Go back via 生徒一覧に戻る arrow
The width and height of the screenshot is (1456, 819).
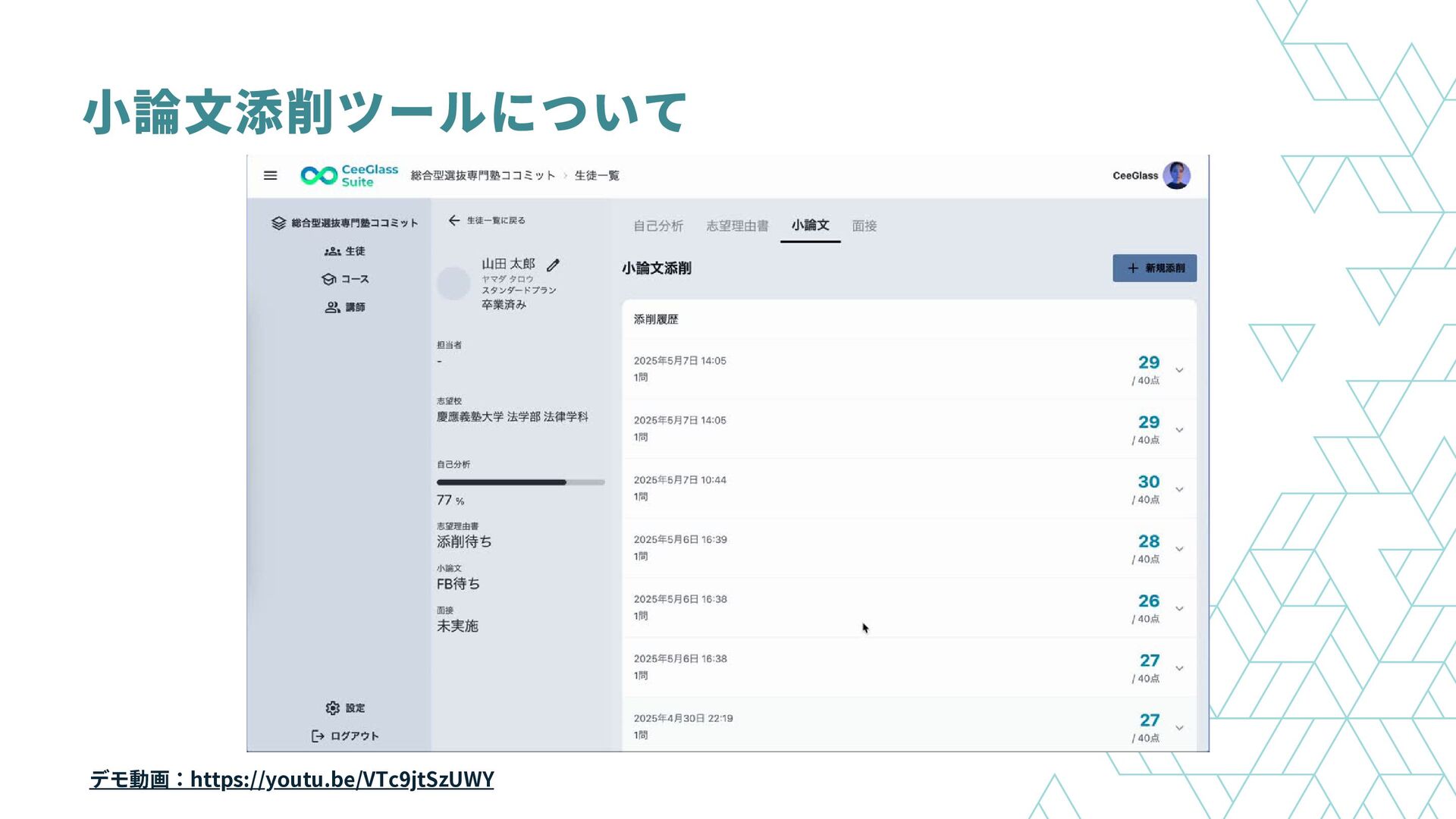454,220
